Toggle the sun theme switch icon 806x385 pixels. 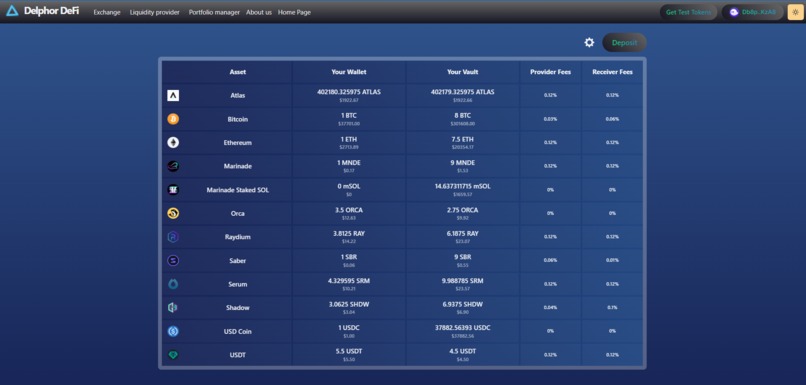tap(795, 12)
